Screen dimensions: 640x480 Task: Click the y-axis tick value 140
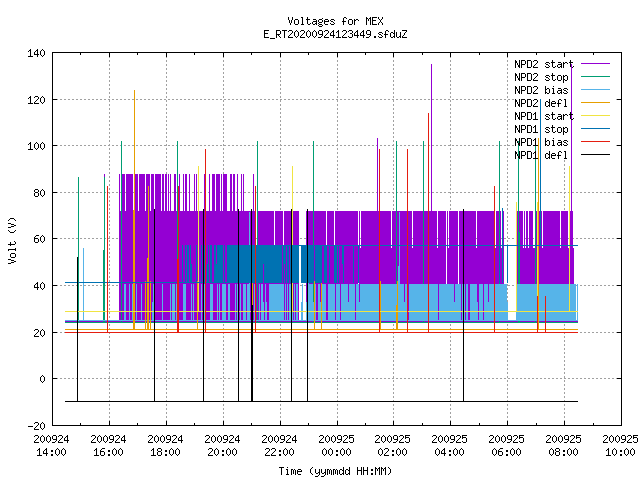36,53
